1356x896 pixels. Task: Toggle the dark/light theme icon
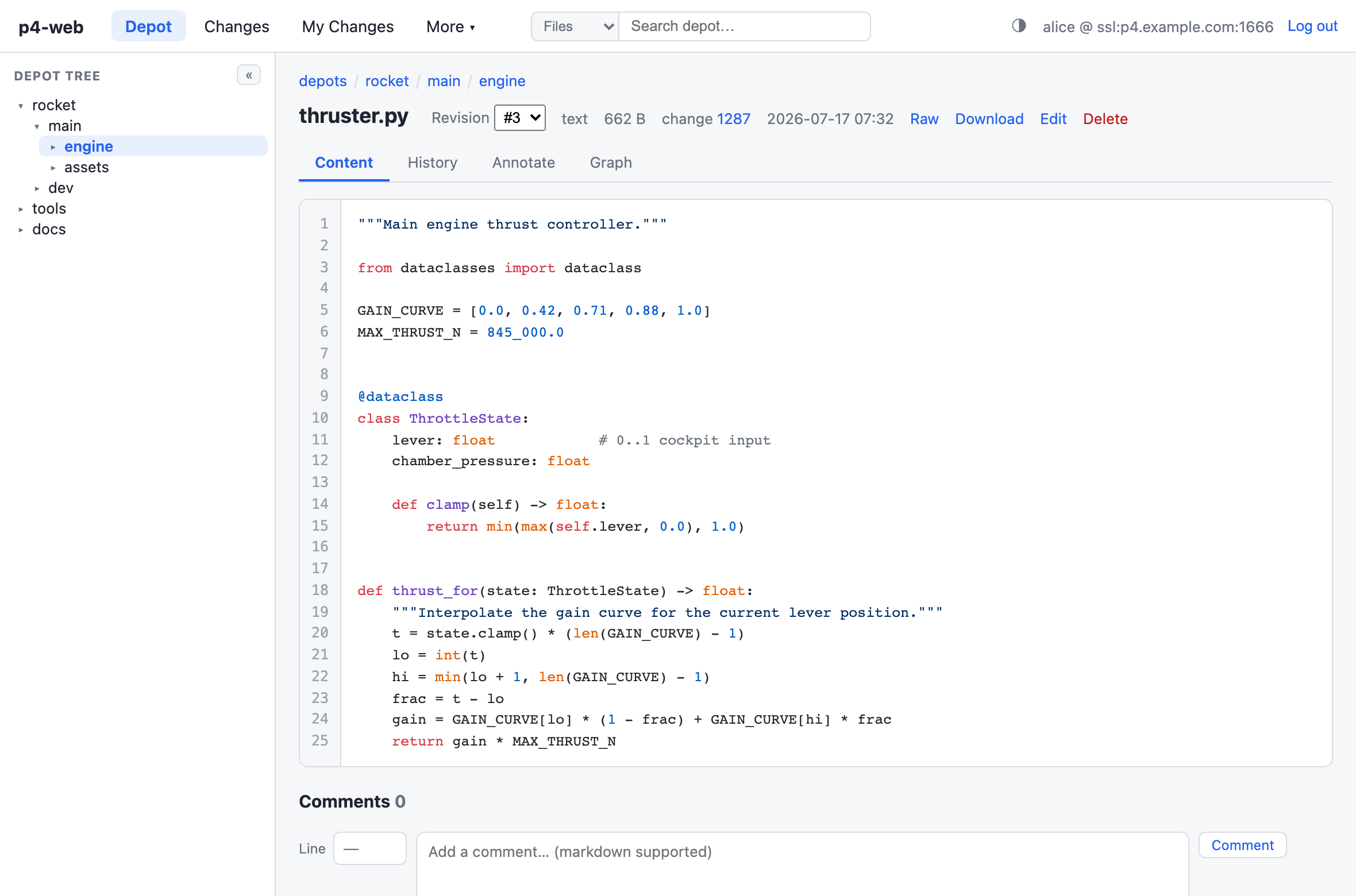[x=1019, y=26]
